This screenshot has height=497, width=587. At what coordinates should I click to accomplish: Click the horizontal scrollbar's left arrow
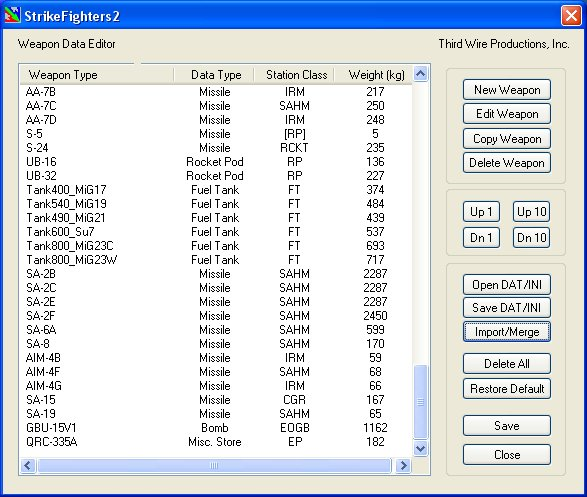click(28, 466)
